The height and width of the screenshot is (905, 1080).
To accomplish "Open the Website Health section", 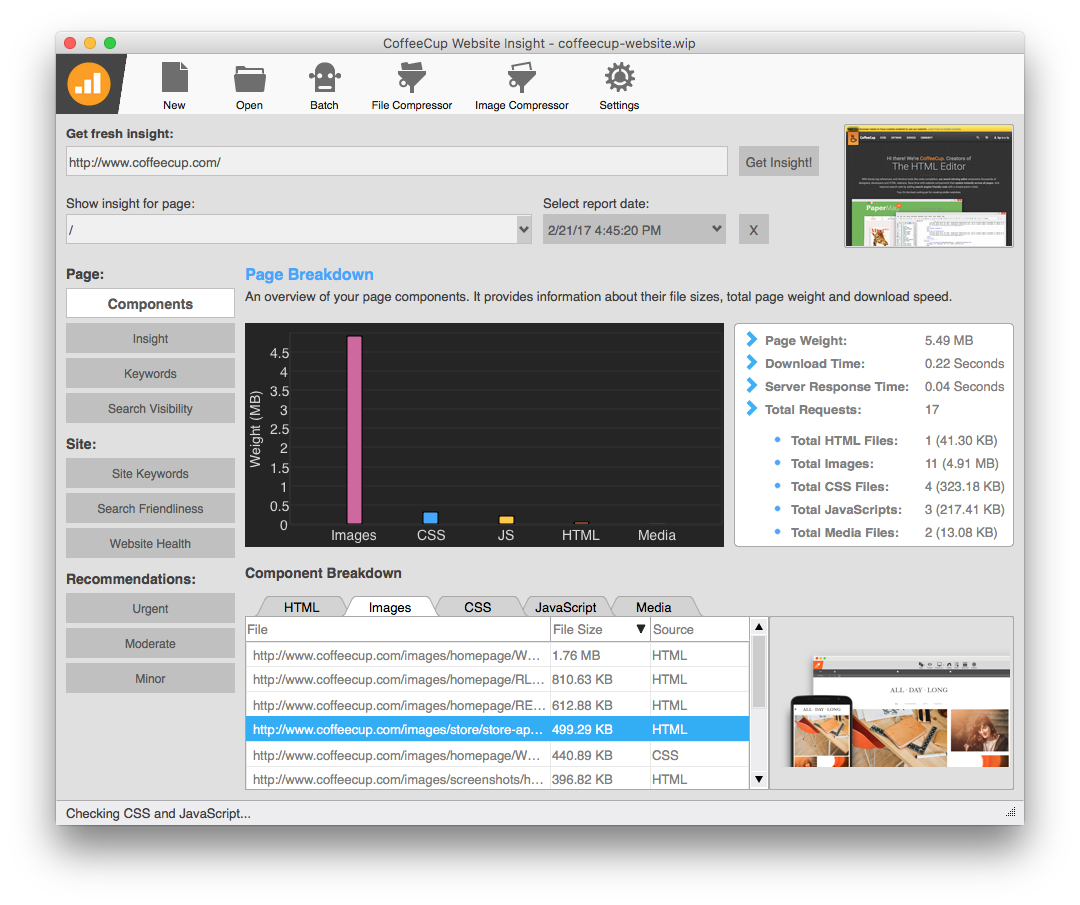I will 150,543.
